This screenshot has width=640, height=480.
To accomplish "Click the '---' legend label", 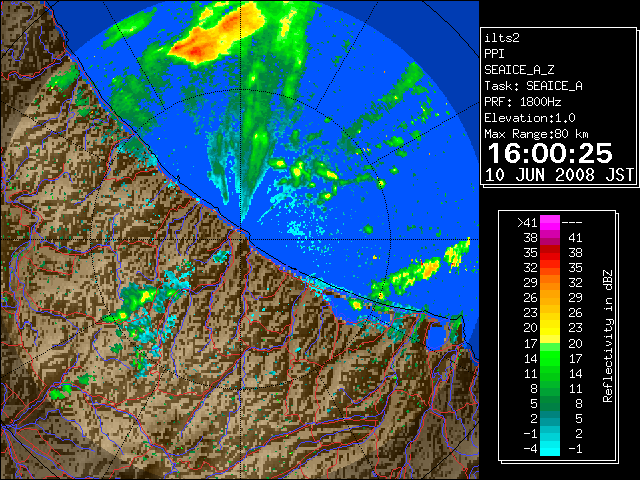I will click(x=572, y=223).
